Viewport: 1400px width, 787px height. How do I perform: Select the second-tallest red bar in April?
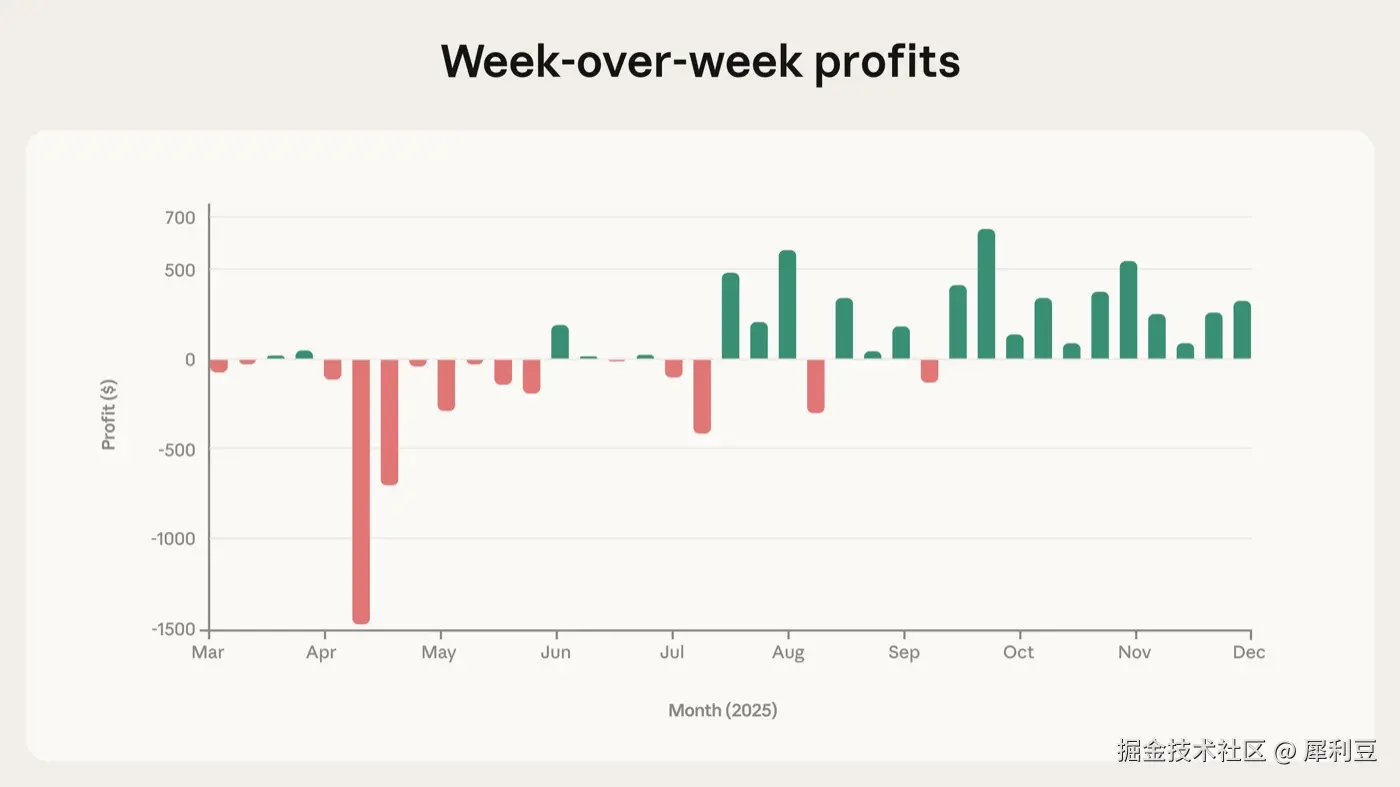(389, 422)
